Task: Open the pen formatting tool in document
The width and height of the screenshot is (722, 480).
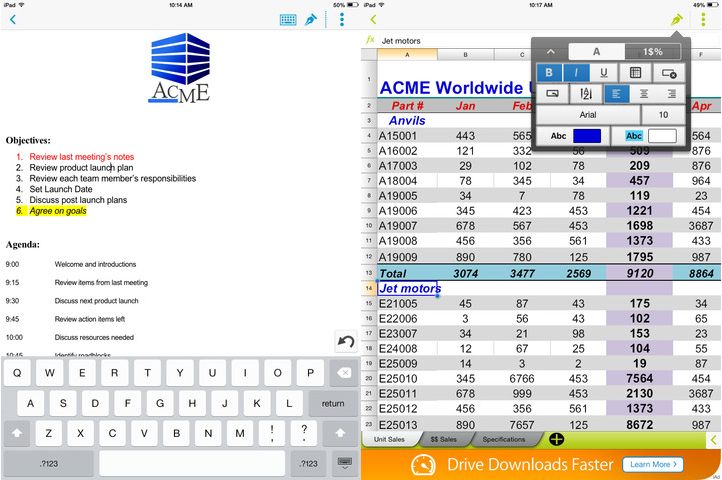Action: tap(311, 19)
